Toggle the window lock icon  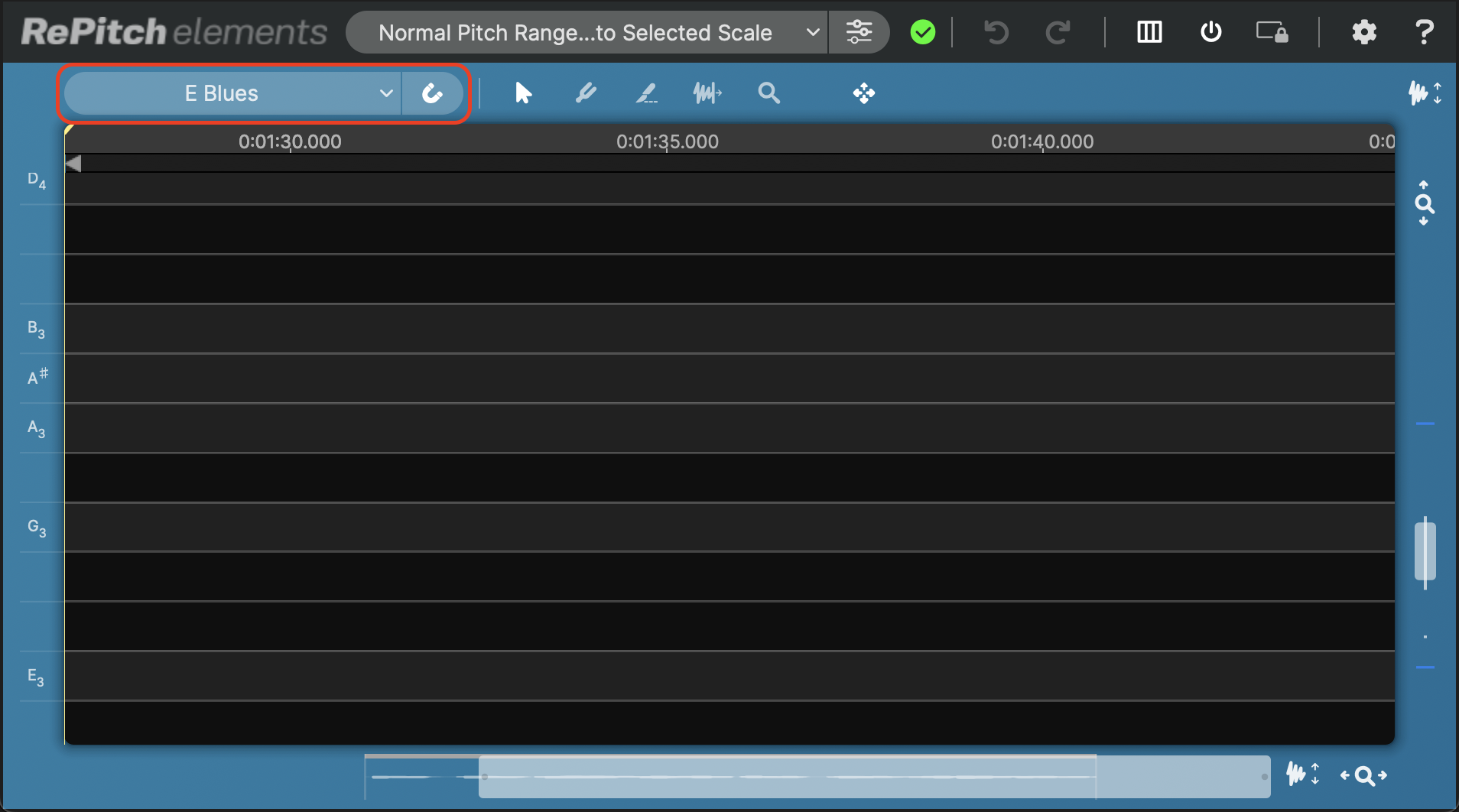coord(1272,32)
